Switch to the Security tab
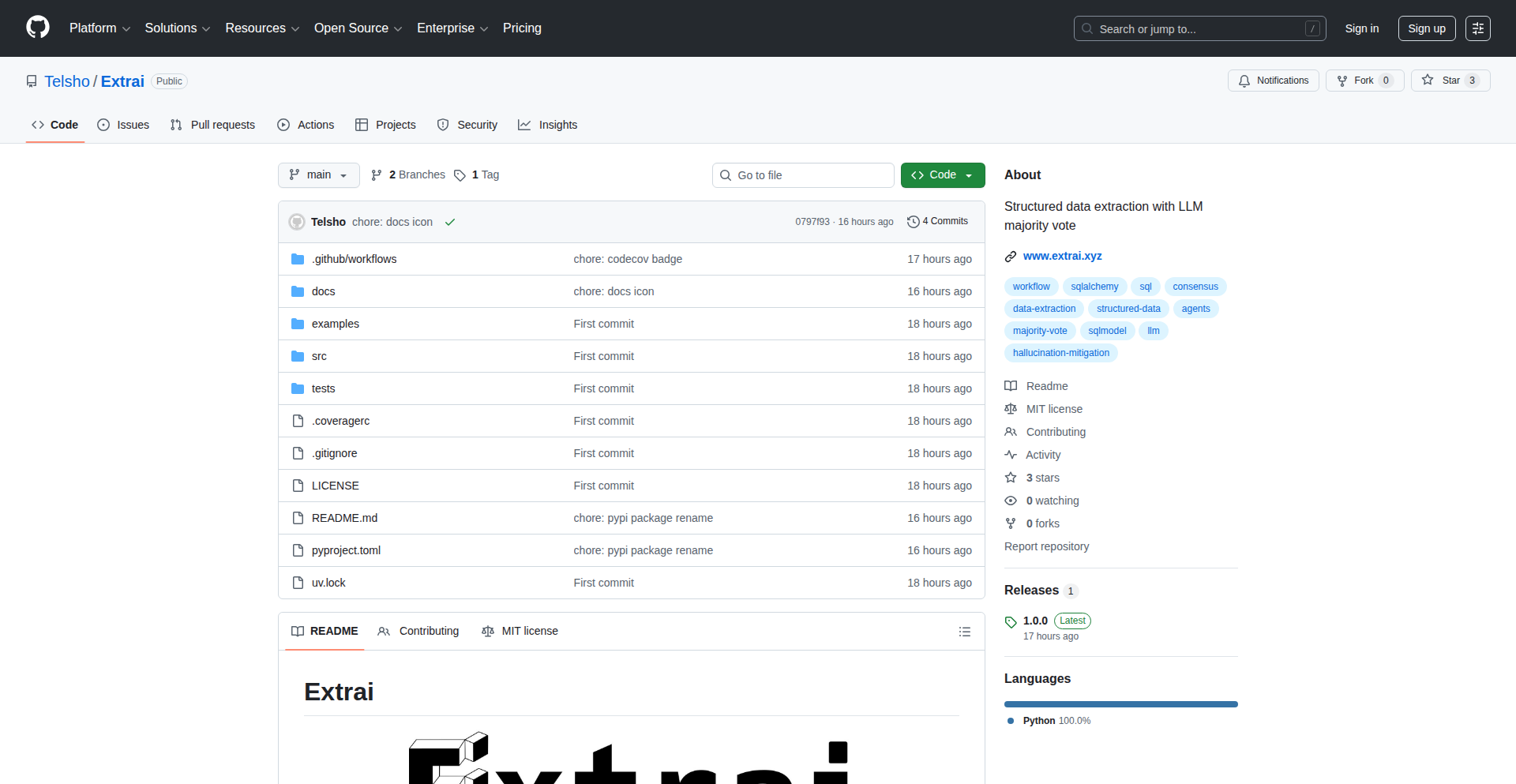This screenshot has width=1516, height=784. click(467, 125)
